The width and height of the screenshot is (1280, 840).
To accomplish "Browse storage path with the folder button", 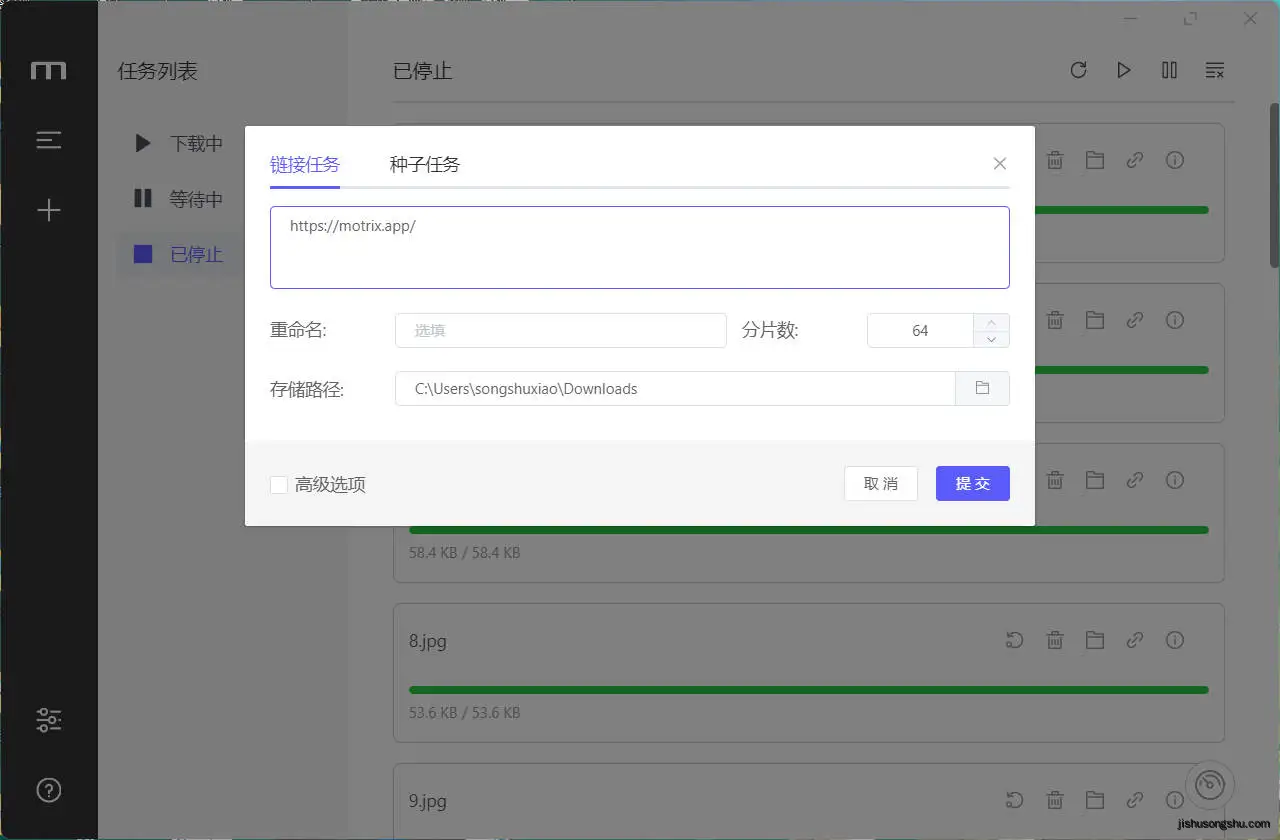I will pos(982,388).
